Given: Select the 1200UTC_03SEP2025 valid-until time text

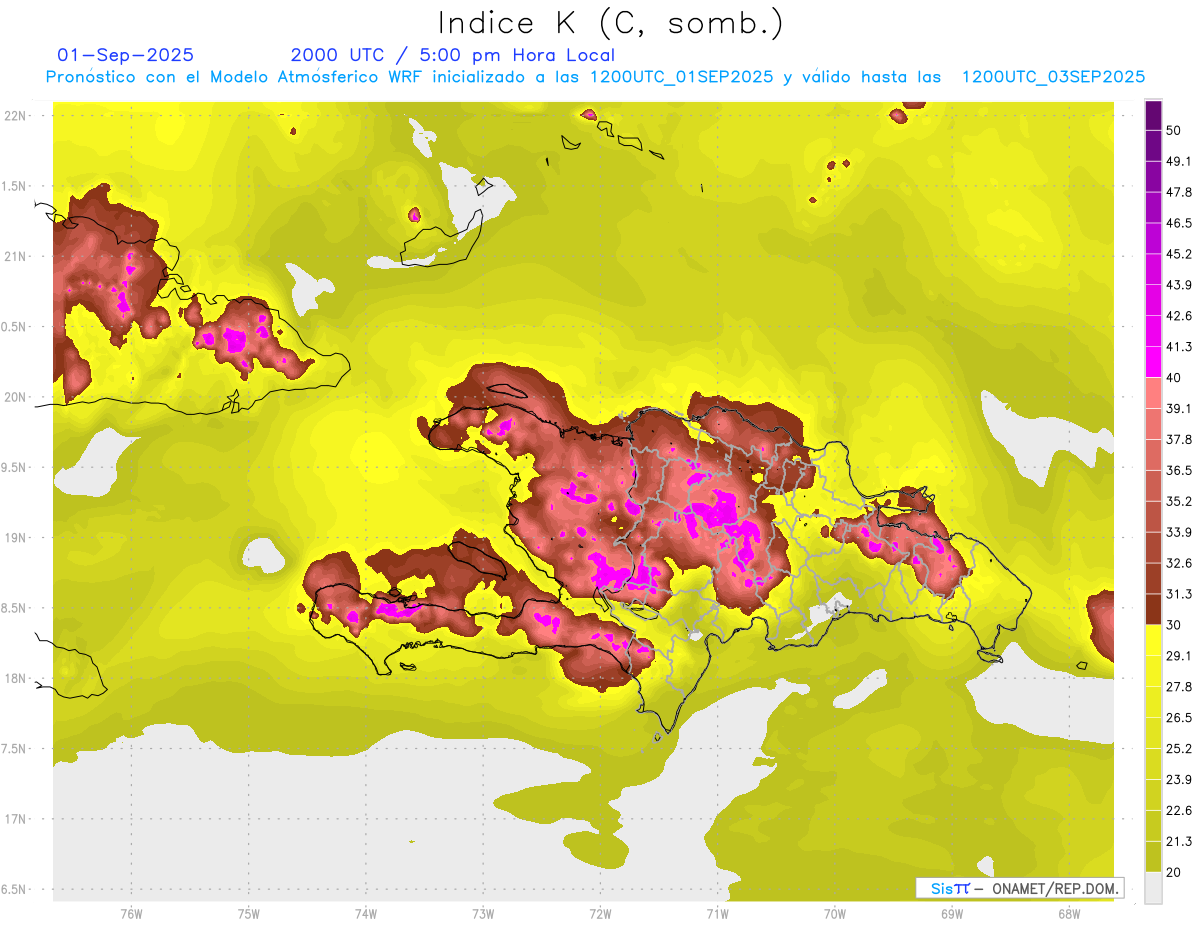Looking at the screenshot, I should pos(1053,77).
